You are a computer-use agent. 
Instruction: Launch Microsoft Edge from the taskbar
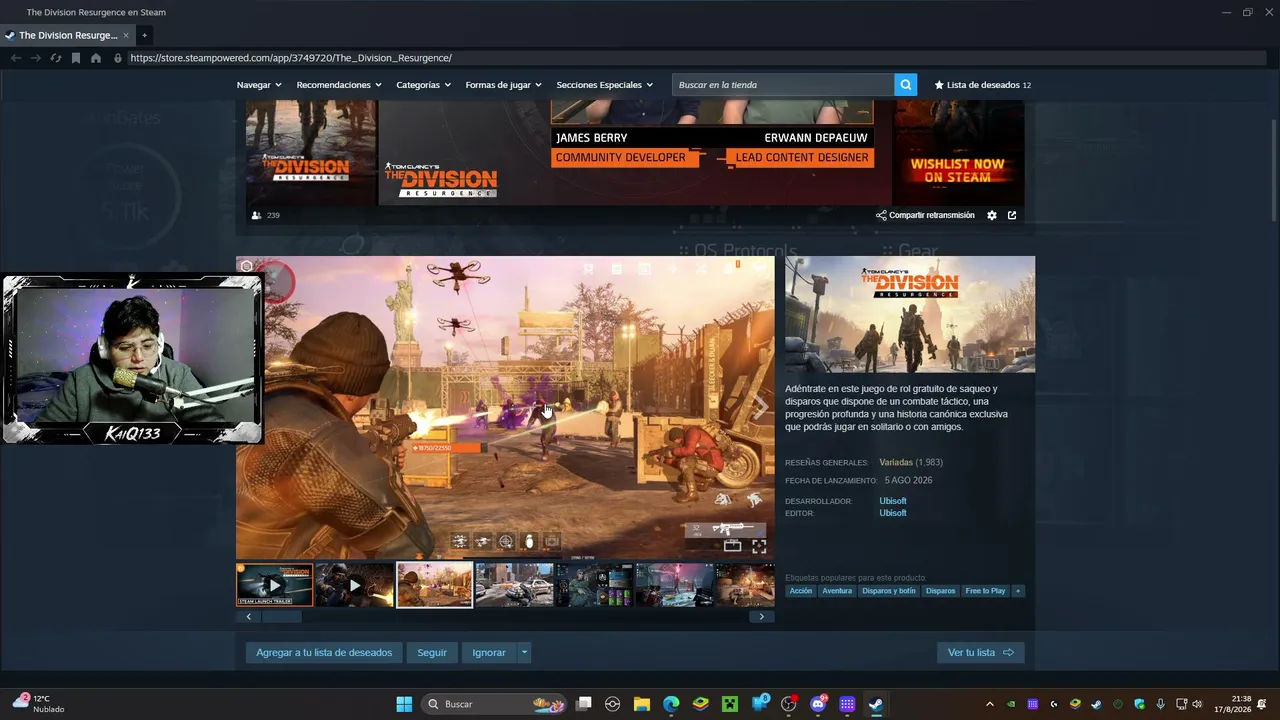pos(671,704)
